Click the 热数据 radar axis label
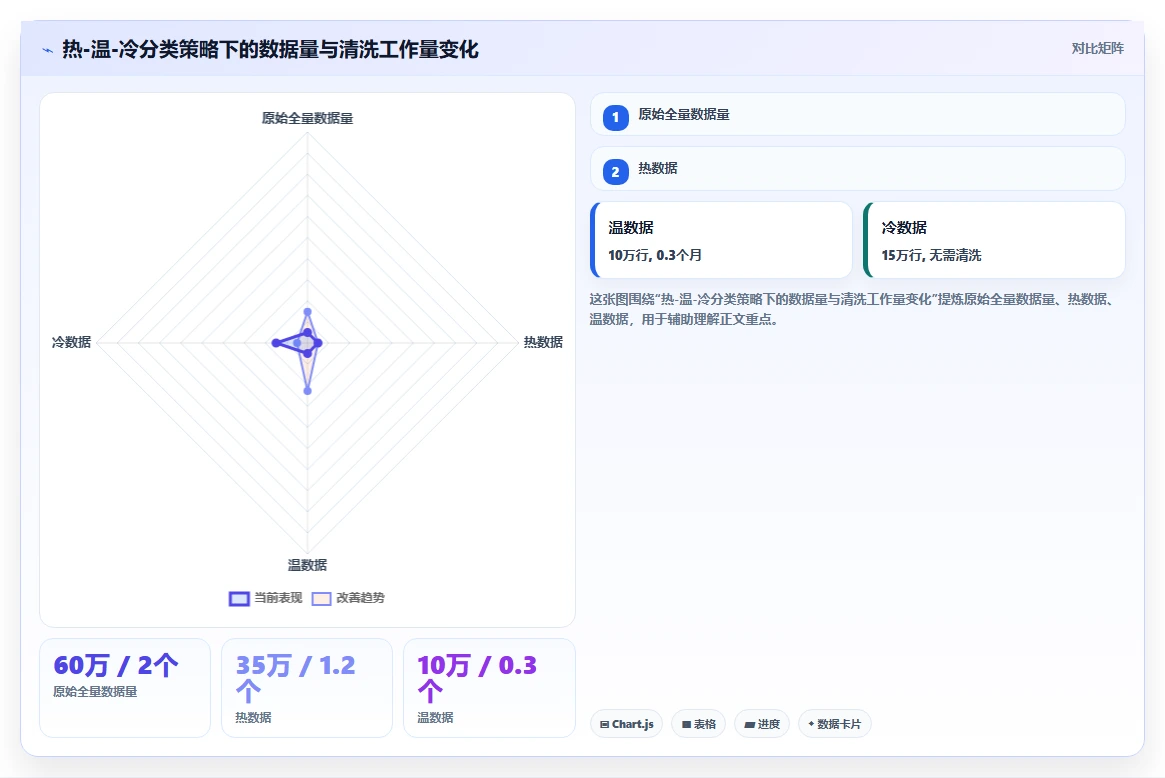Viewport: 1165px width, 778px height. [543, 342]
